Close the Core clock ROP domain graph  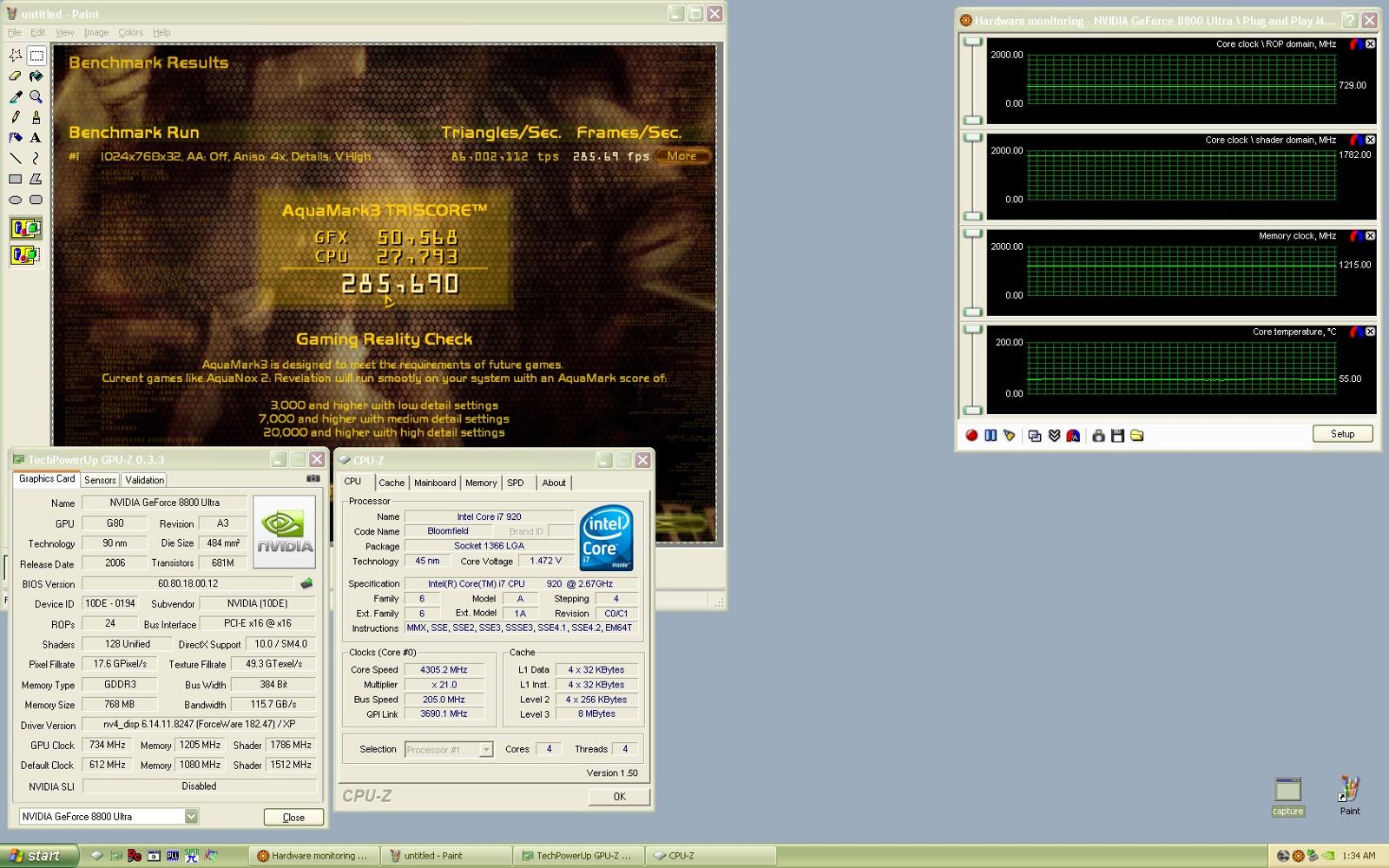[1371, 44]
